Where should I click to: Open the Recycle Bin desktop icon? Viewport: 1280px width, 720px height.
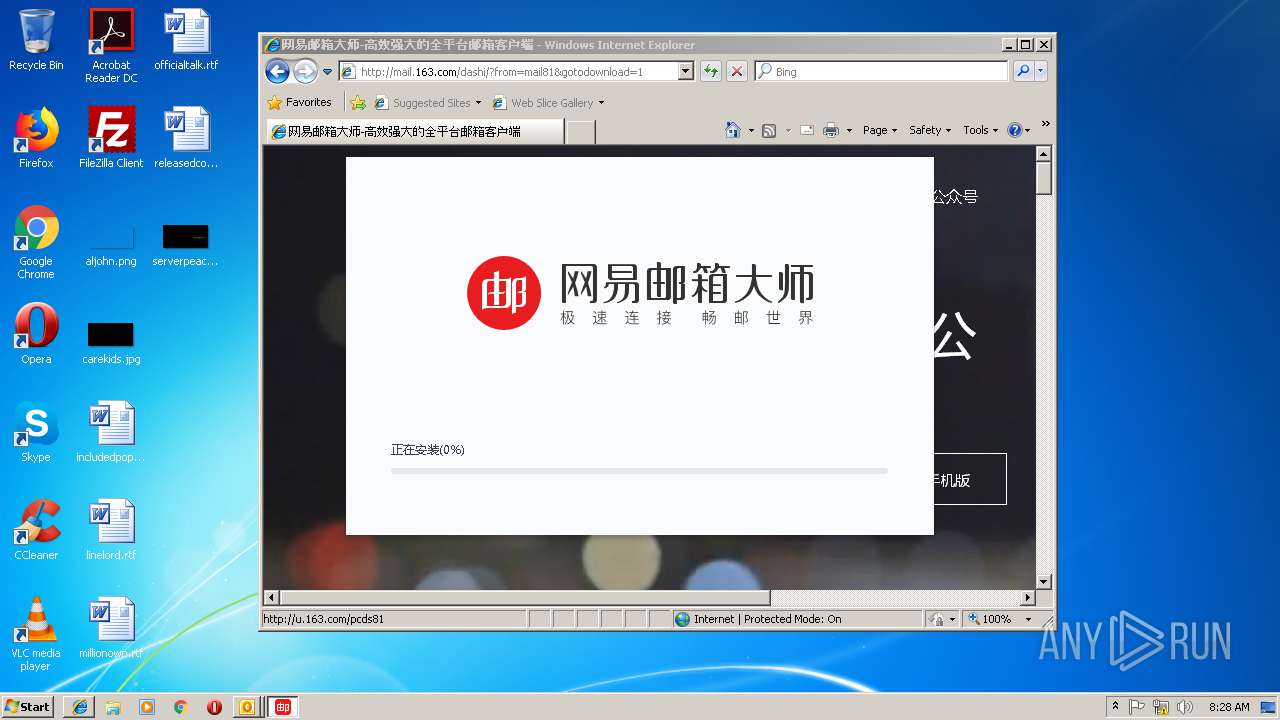point(36,40)
